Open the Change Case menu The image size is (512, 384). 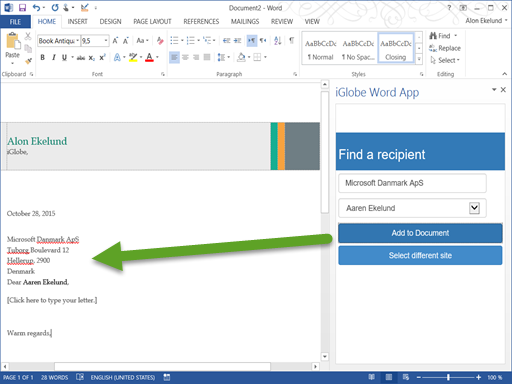(142, 41)
